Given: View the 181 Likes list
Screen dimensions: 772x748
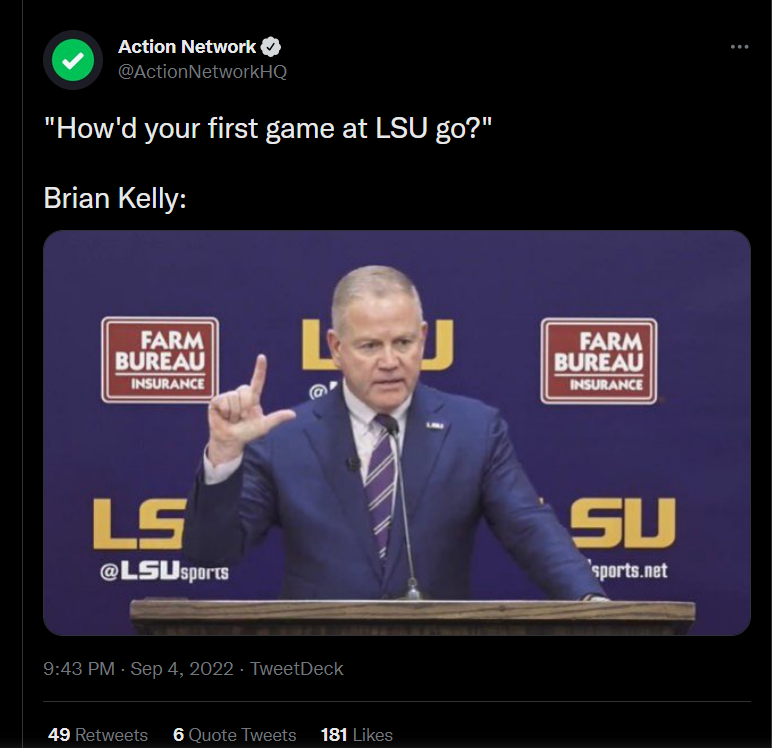Looking at the screenshot, I should click(357, 735).
